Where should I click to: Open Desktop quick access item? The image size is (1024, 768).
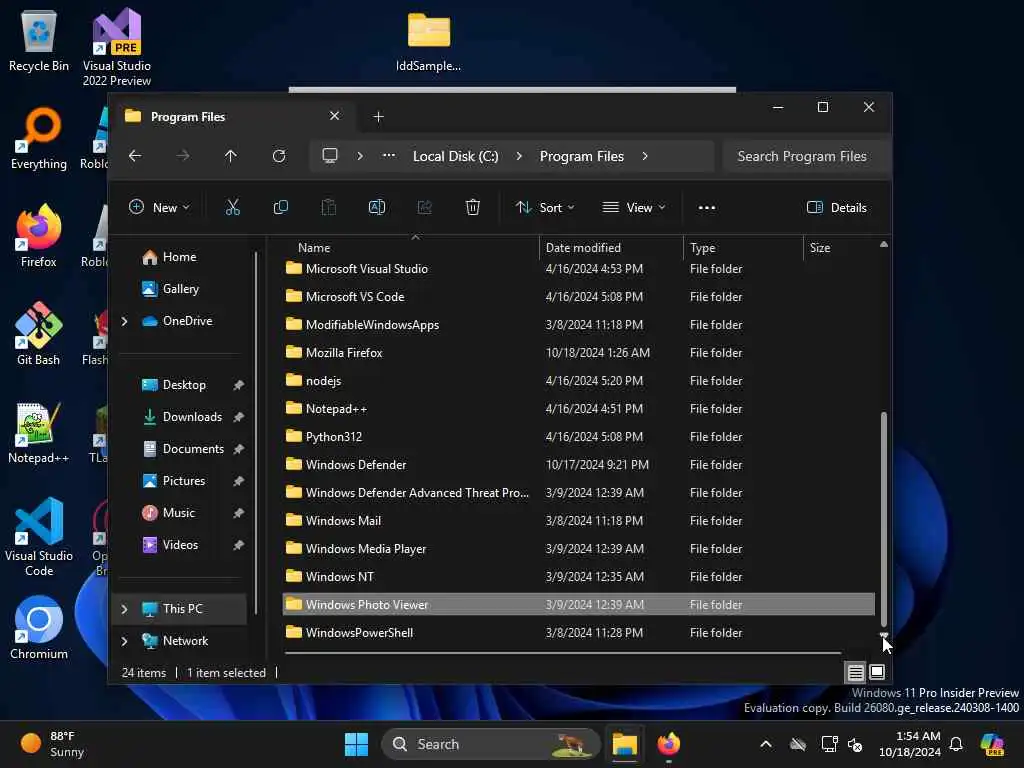point(184,385)
